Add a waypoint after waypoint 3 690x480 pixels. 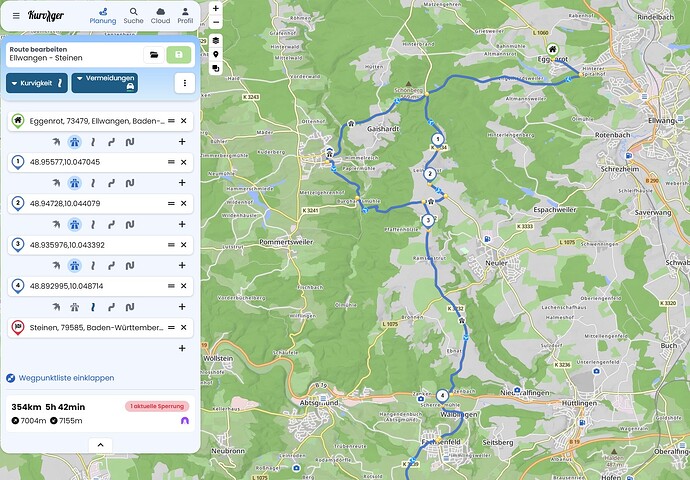coord(182,265)
